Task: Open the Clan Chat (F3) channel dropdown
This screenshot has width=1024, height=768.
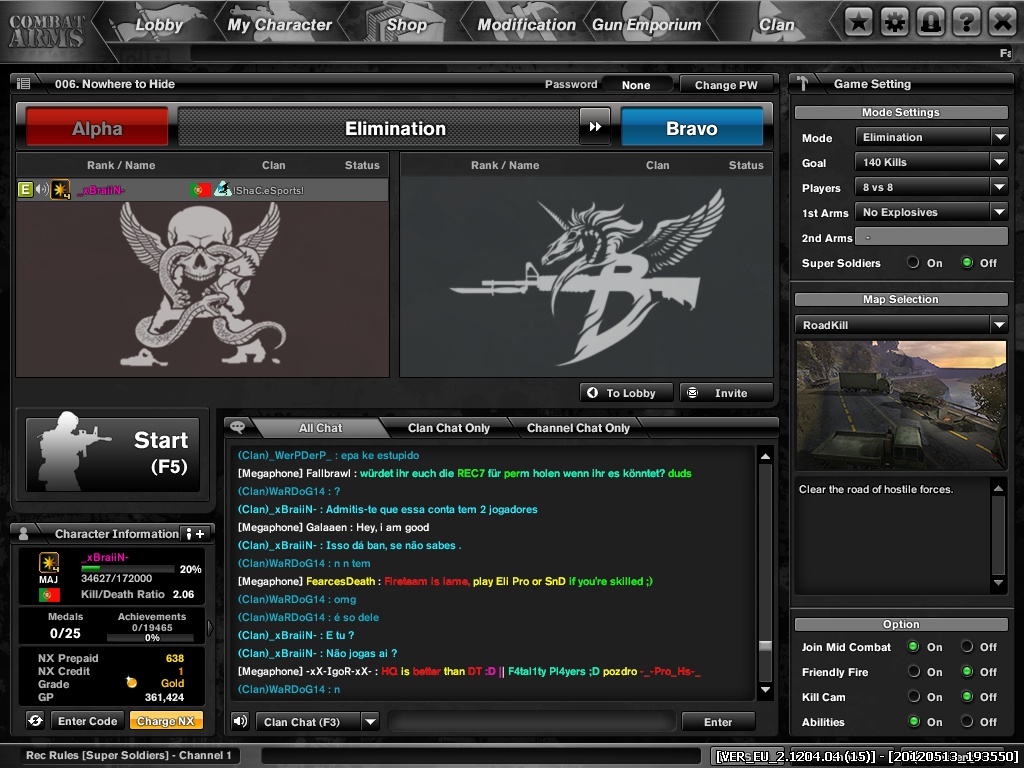Action: point(317,722)
